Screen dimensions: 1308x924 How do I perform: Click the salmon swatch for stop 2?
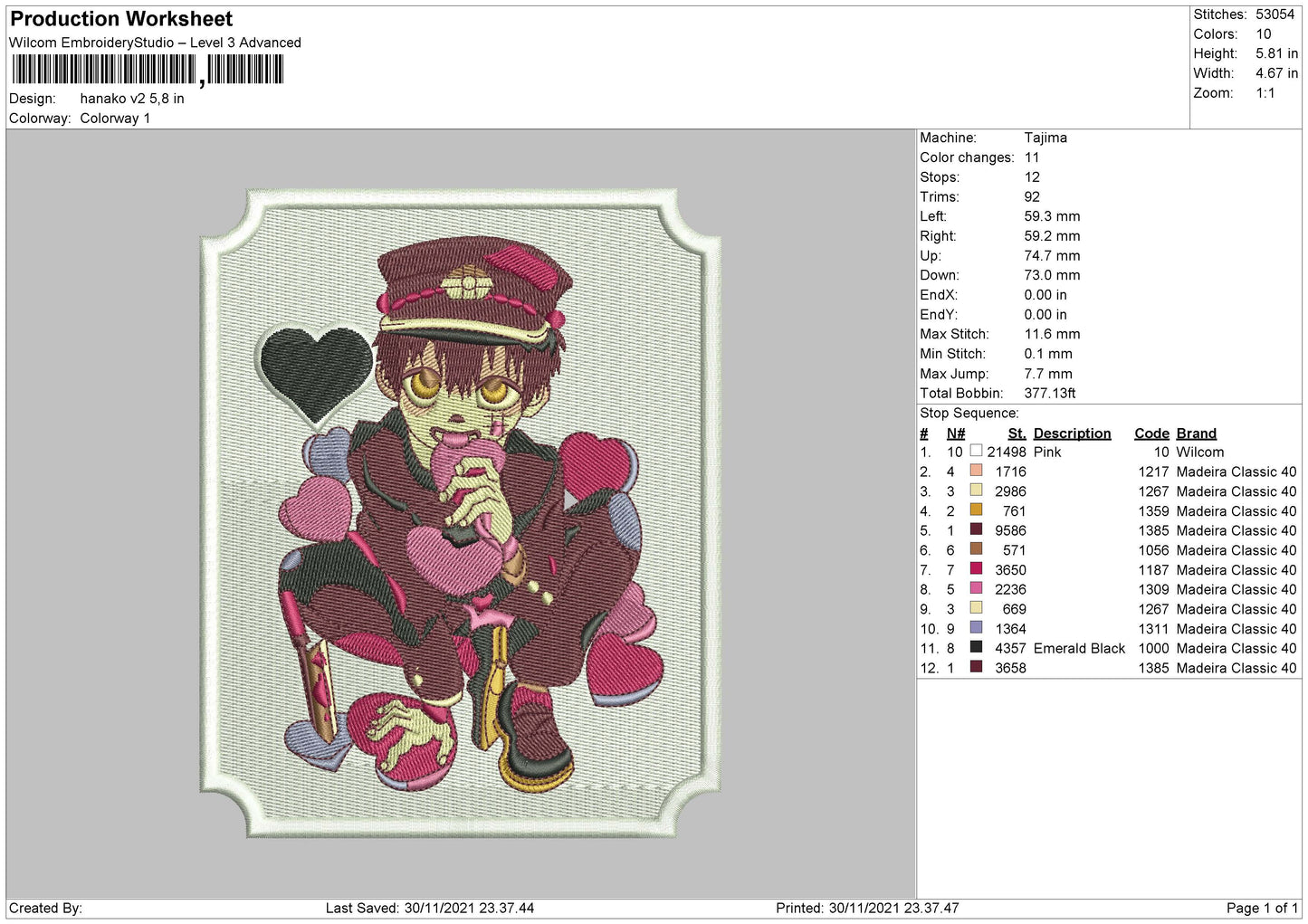976,471
